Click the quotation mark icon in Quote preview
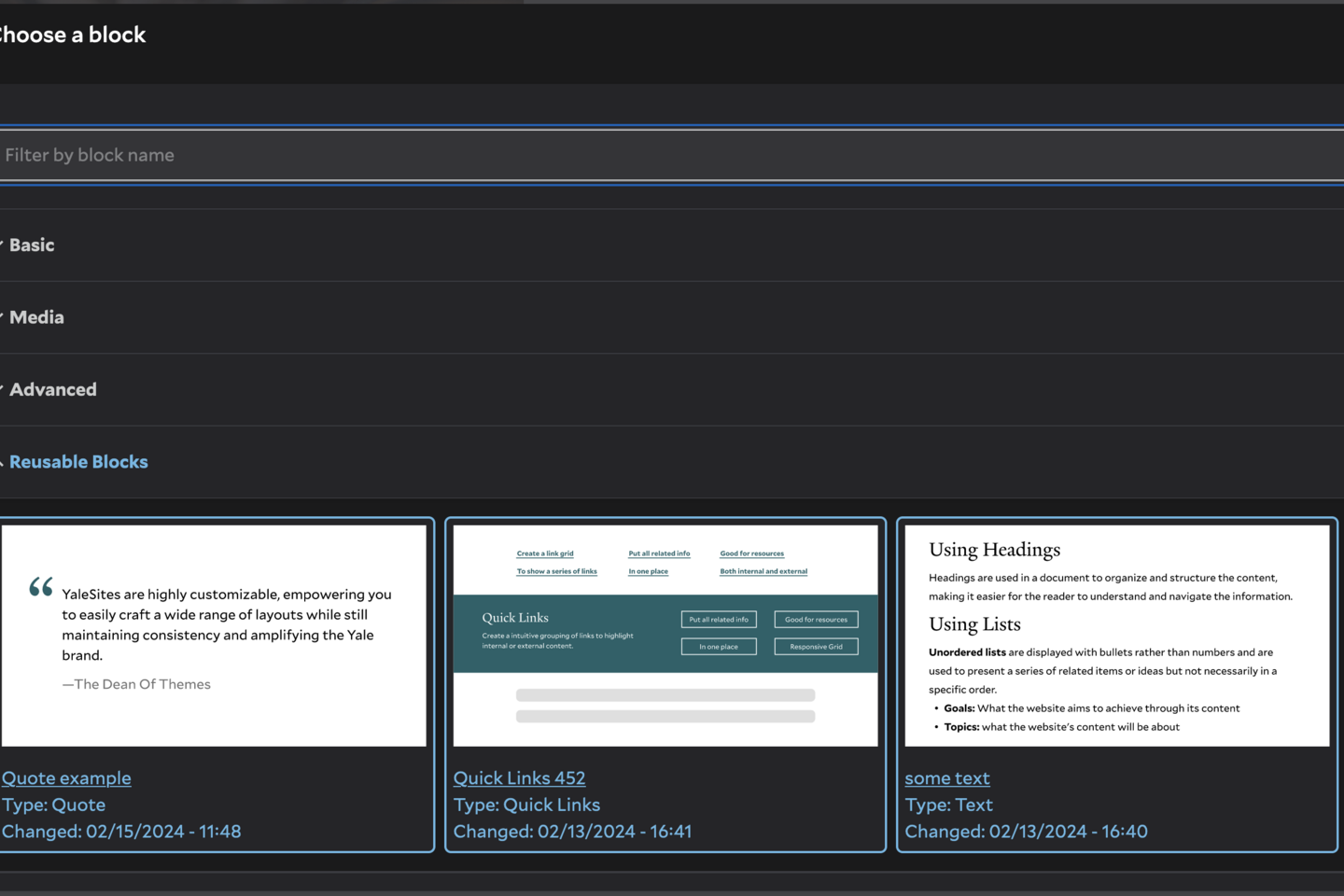The width and height of the screenshot is (1344, 896). [x=41, y=587]
